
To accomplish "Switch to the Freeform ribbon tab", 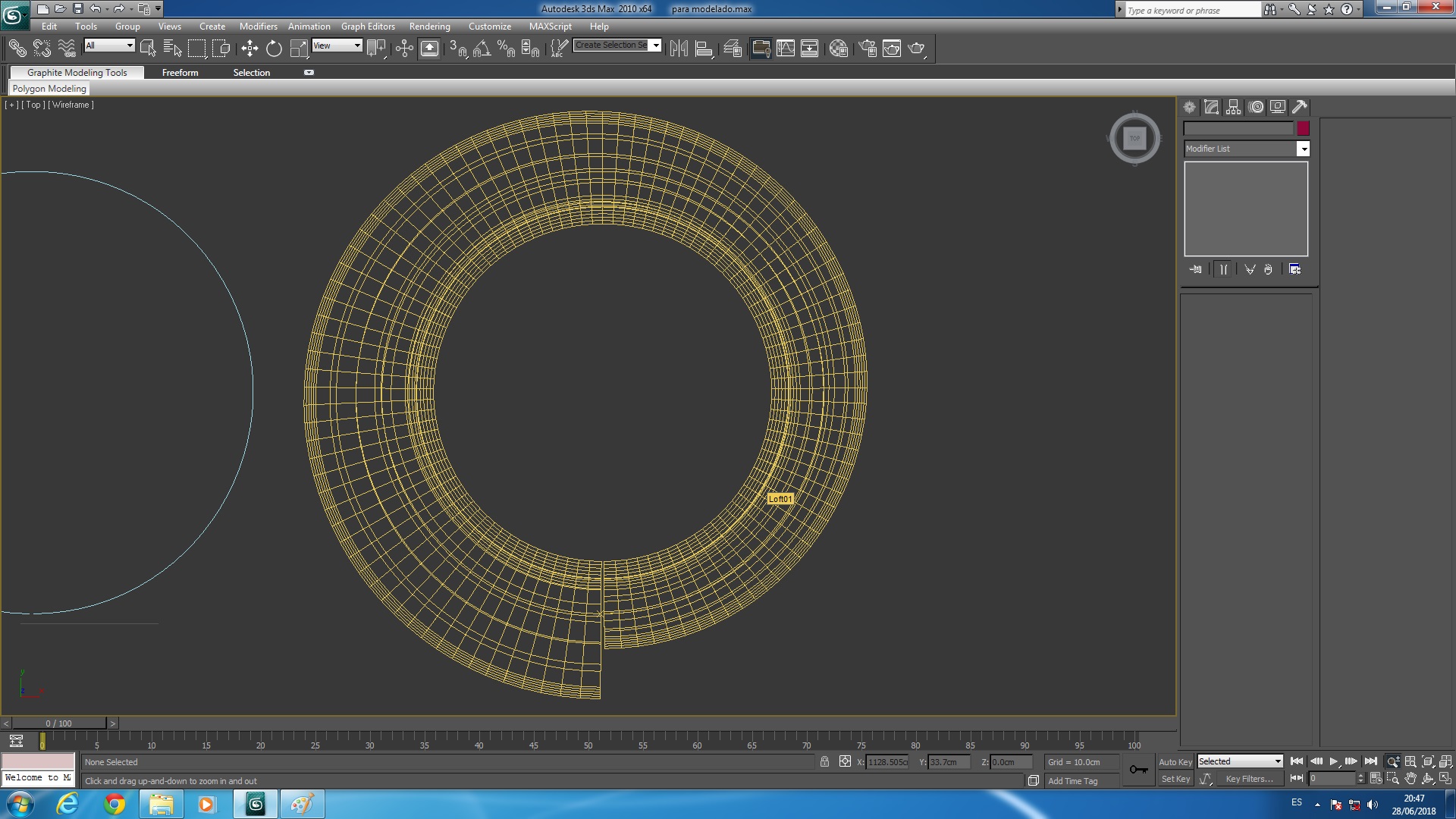I will coord(180,73).
